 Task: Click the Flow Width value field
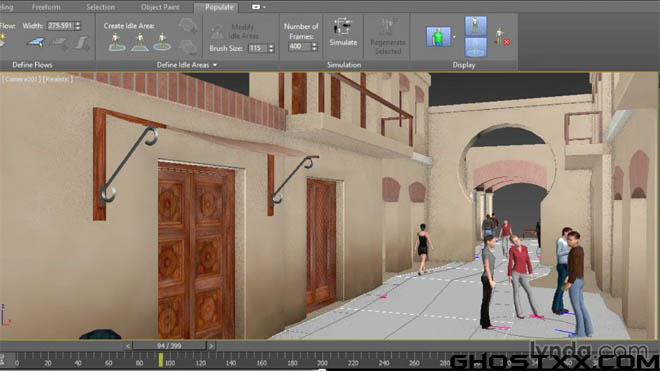(60, 26)
